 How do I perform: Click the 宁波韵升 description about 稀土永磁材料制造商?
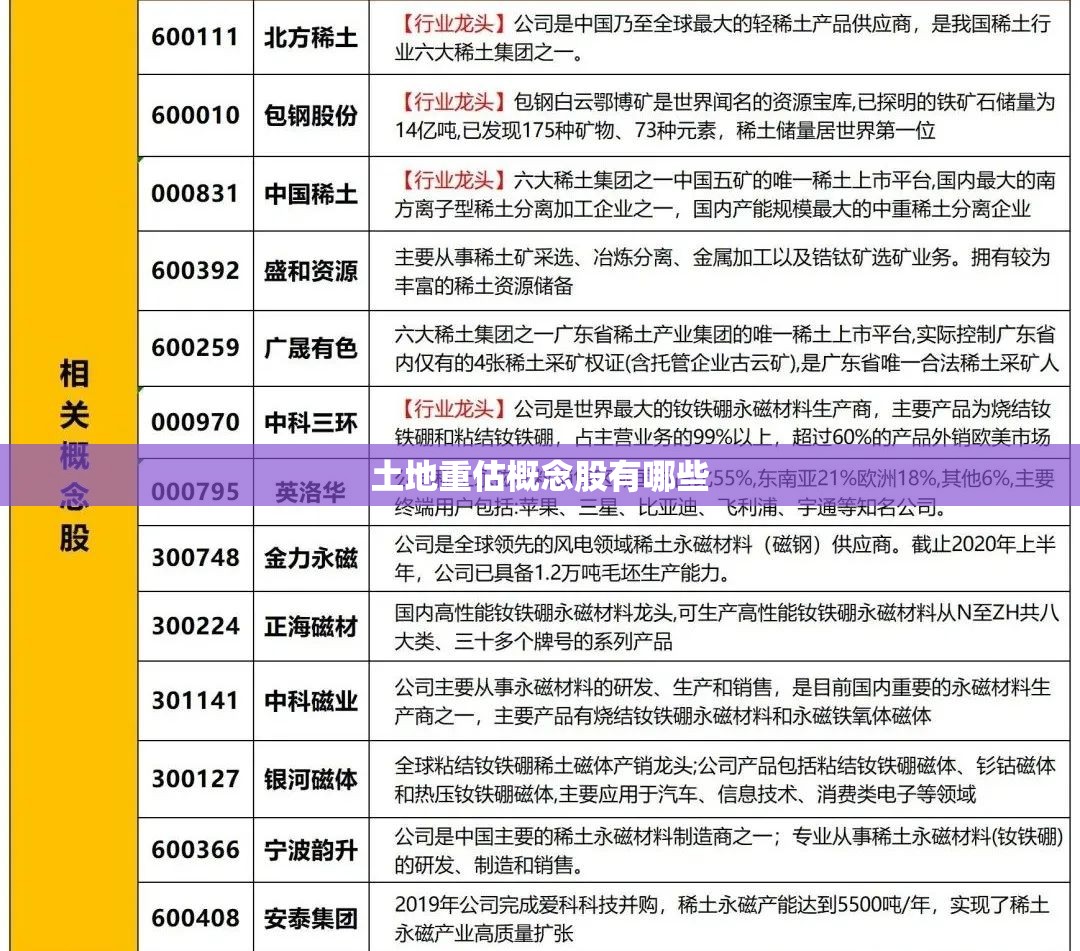tap(729, 850)
